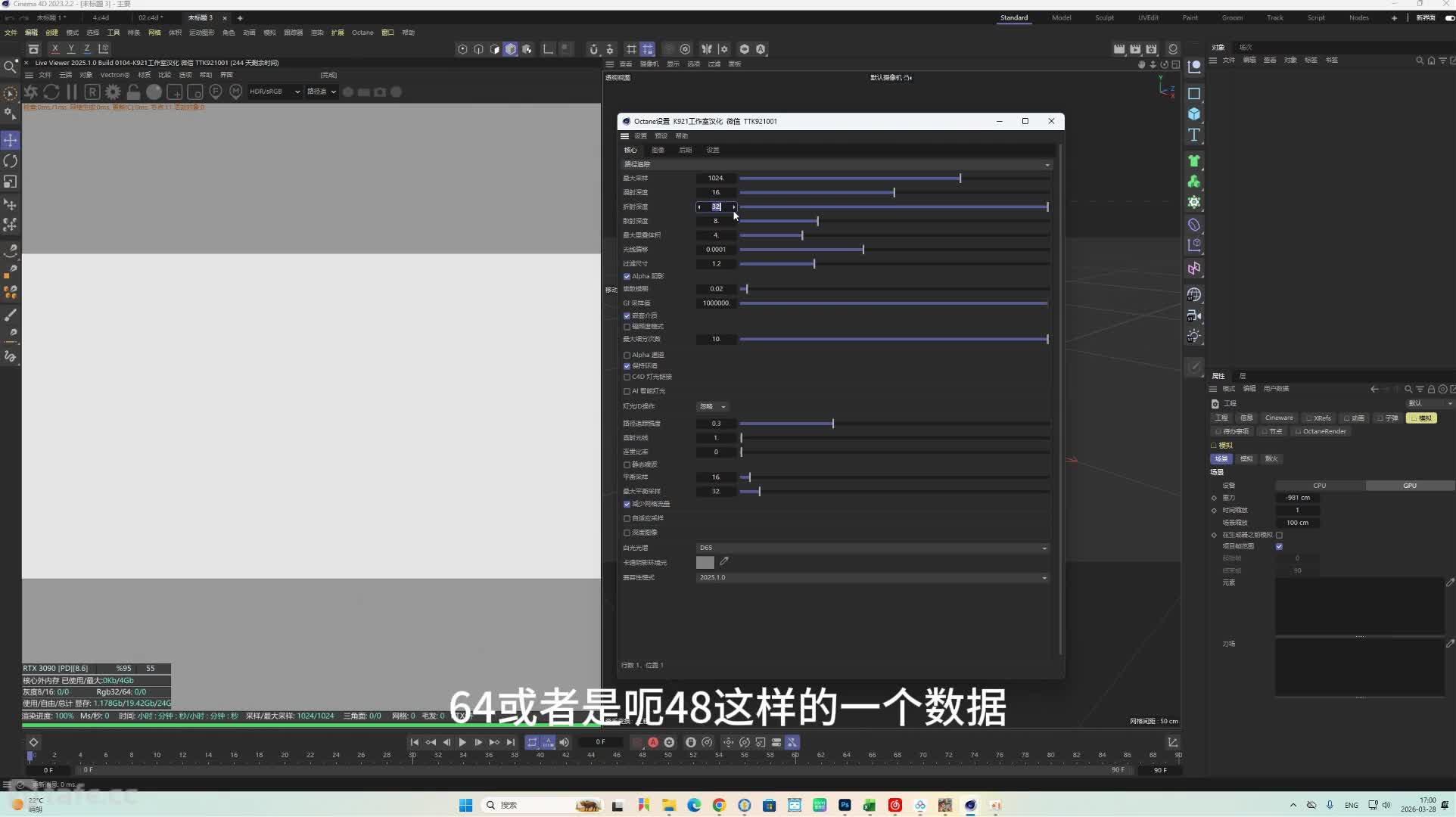Click the 0.3 value slider handle
Viewport: 1456px width, 817px height.
click(833, 424)
